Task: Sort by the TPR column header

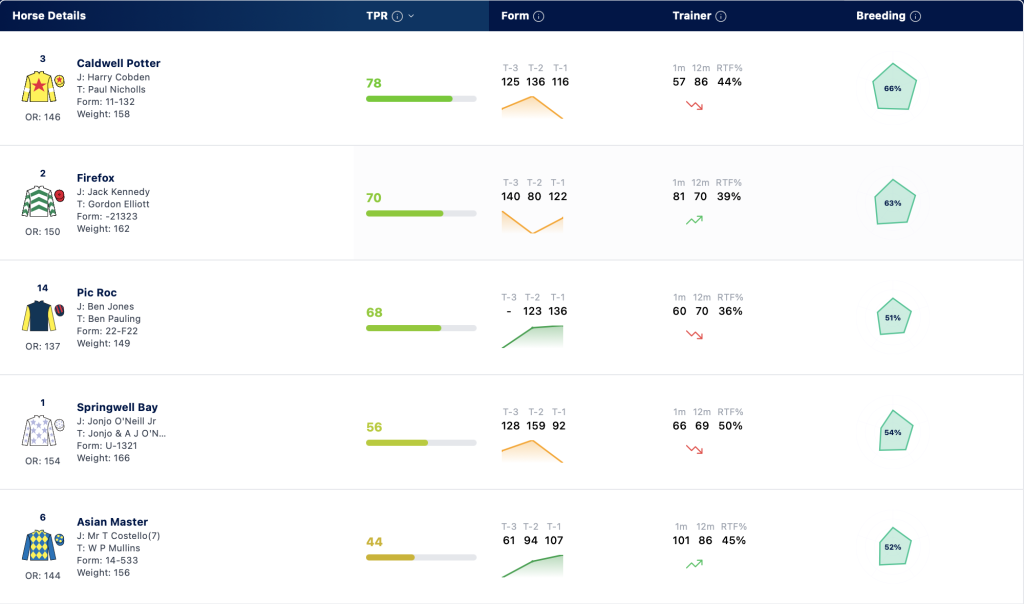Action: (x=377, y=16)
